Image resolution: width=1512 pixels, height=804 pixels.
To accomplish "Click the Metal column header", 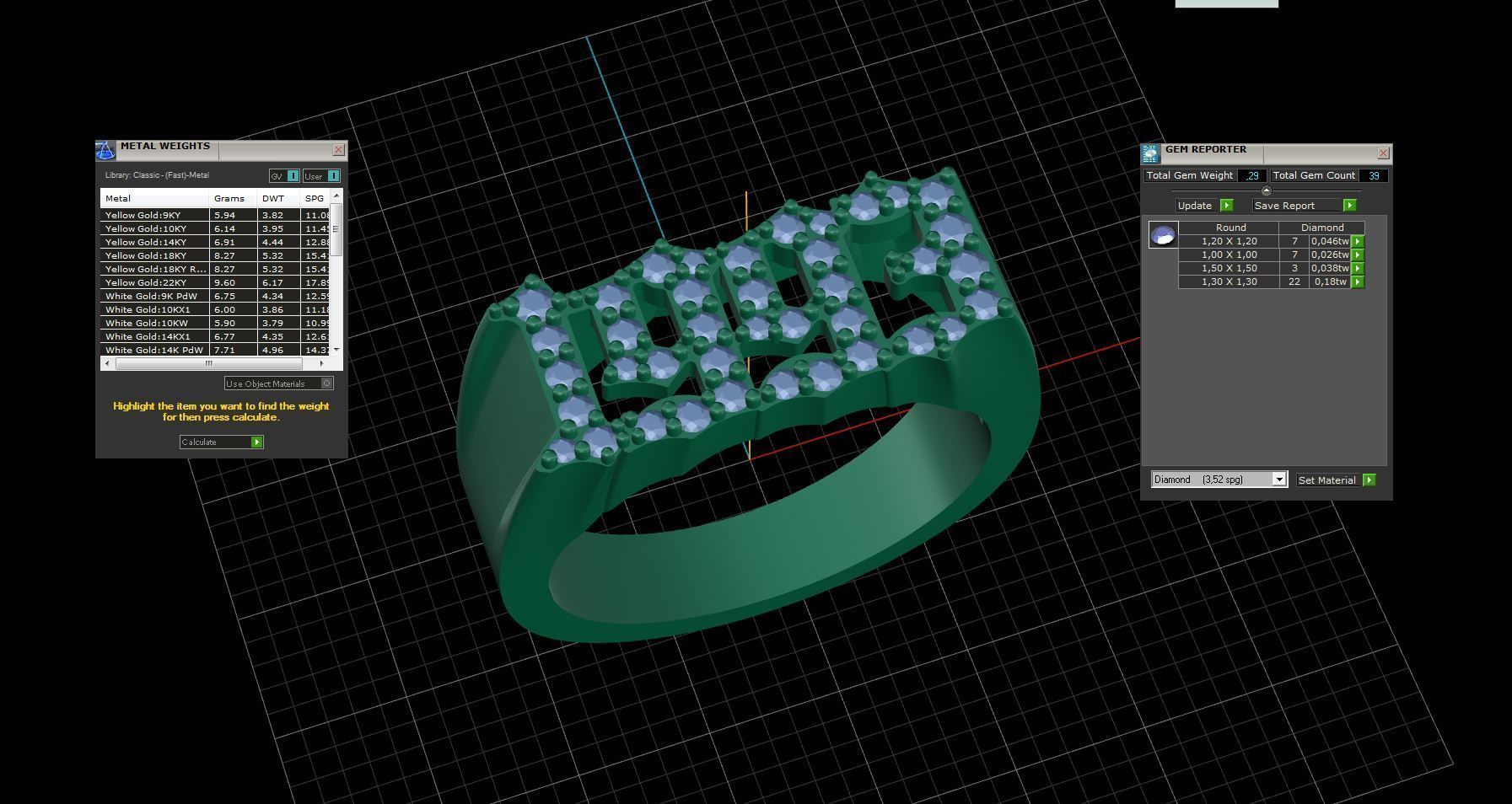I will (x=154, y=199).
